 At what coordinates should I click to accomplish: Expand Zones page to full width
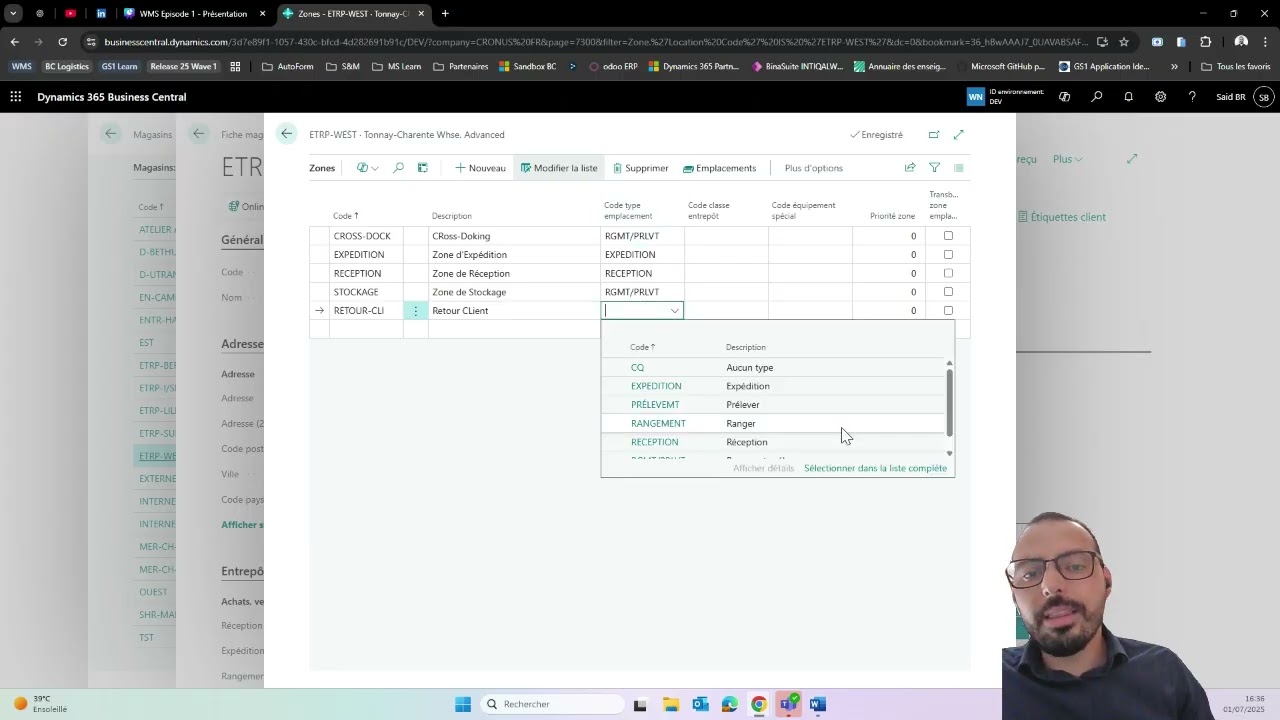coord(958,135)
